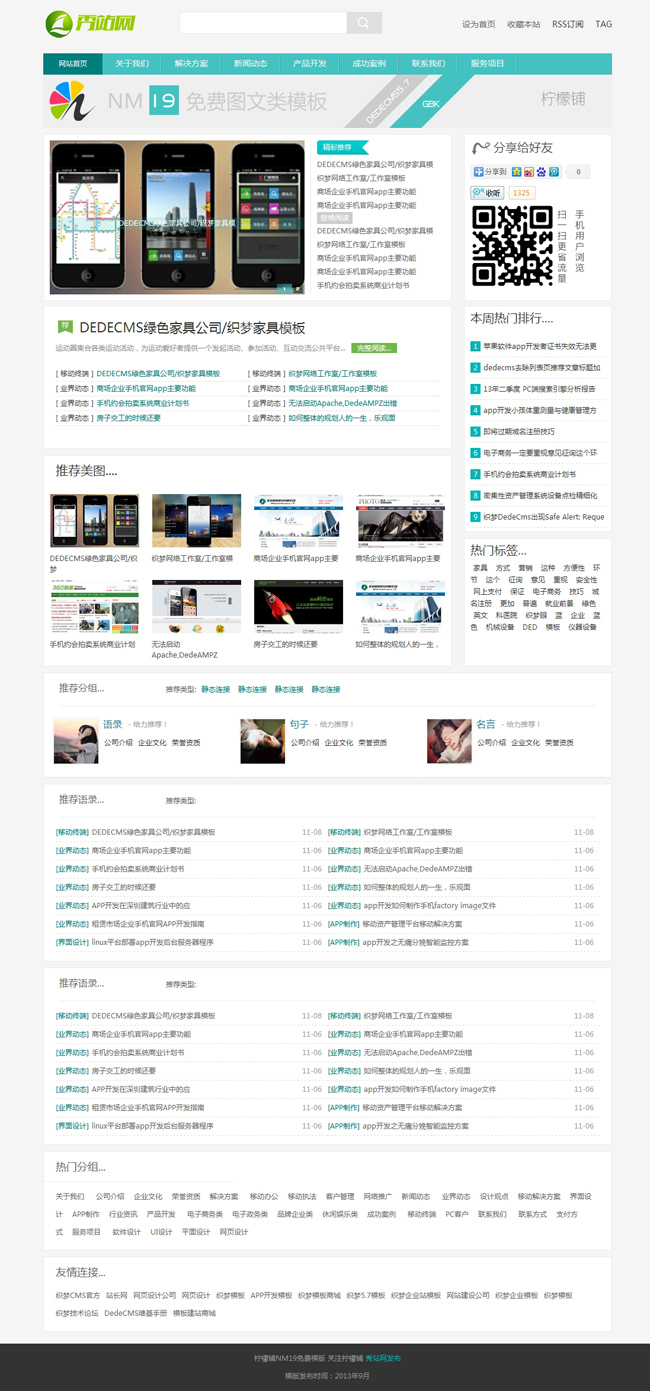Share via Baidu paw icon
The width and height of the screenshot is (650, 1391).
[x=541, y=172]
